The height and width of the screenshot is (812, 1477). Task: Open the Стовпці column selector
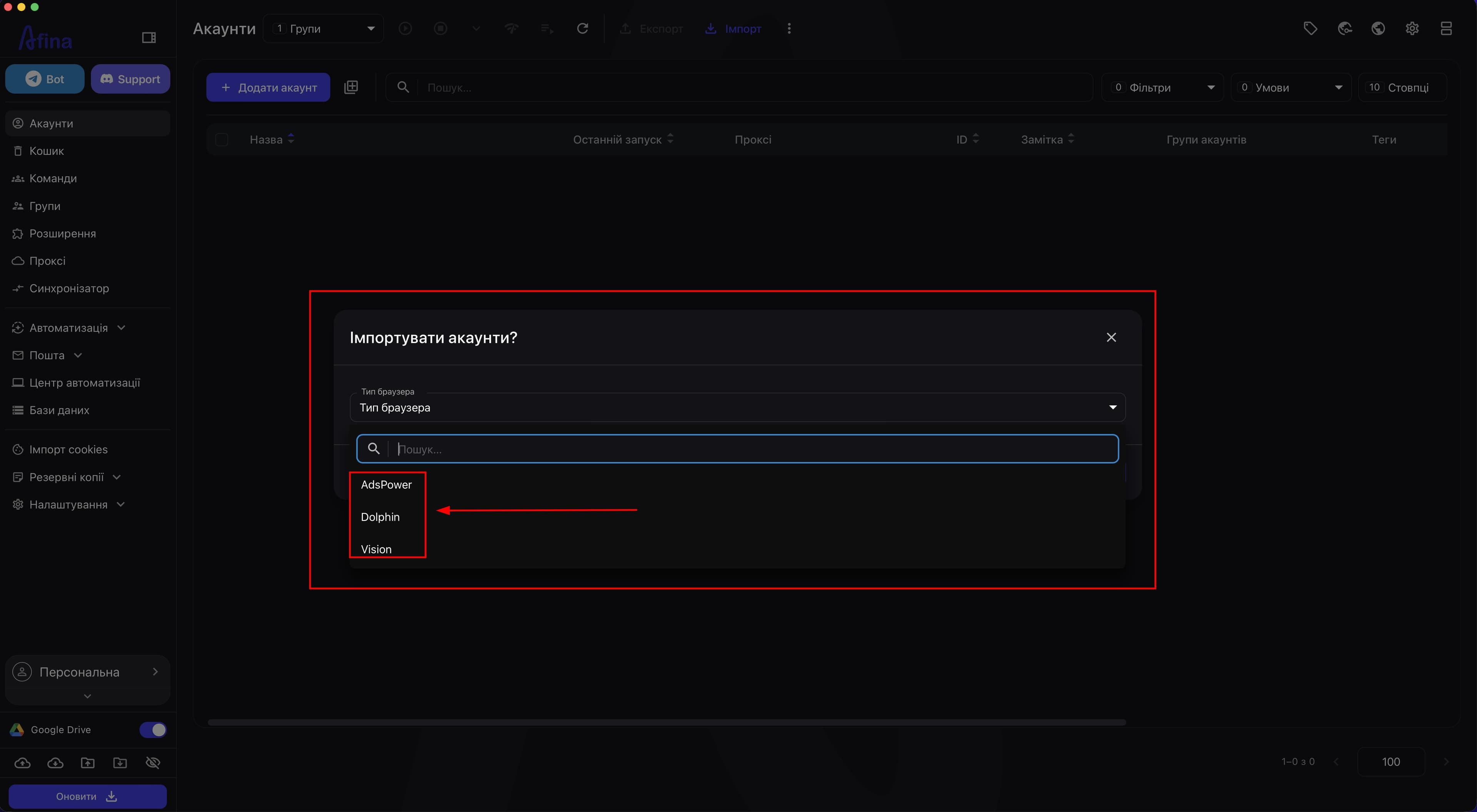coord(1402,87)
